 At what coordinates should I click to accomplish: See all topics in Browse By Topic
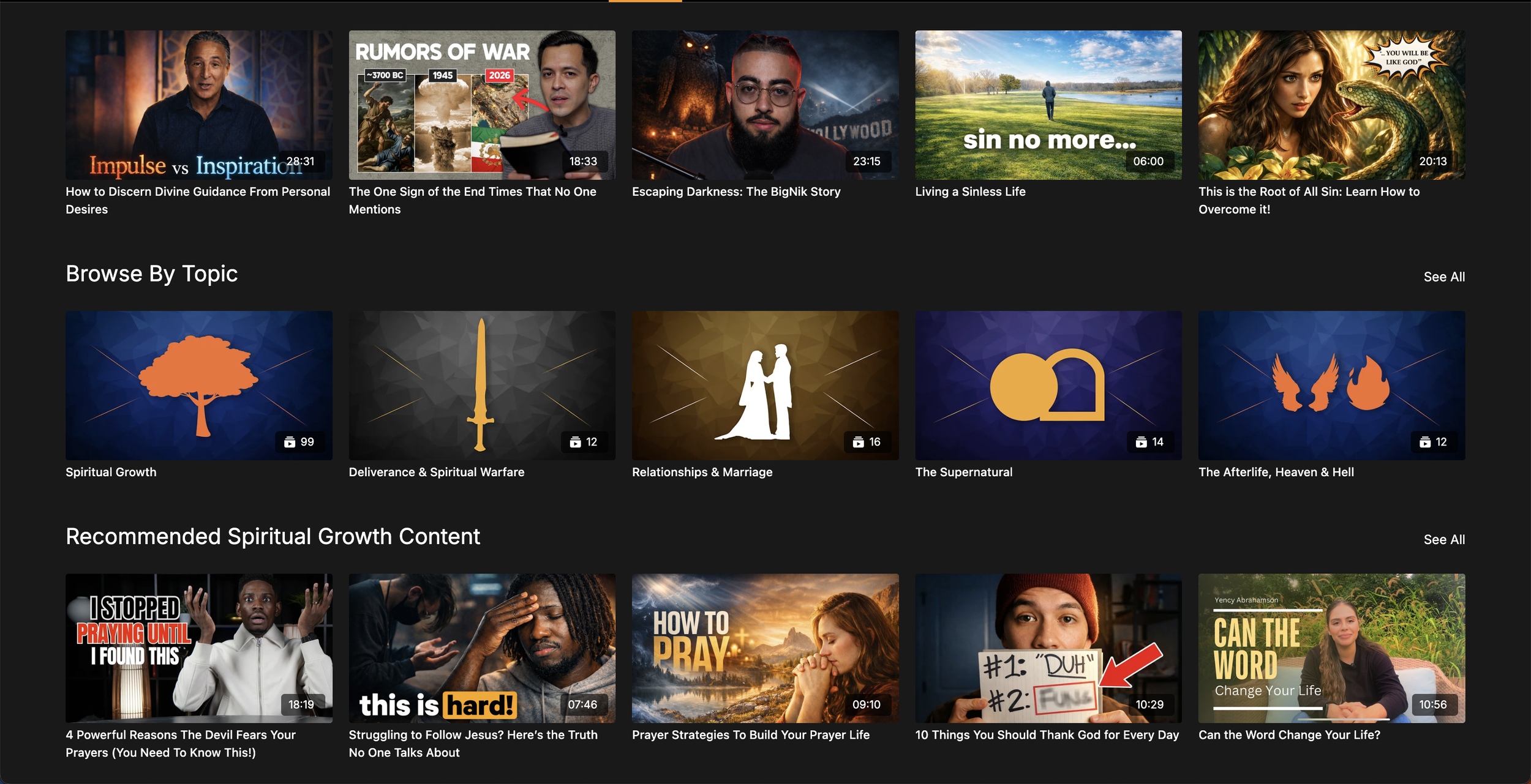point(1443,277)
